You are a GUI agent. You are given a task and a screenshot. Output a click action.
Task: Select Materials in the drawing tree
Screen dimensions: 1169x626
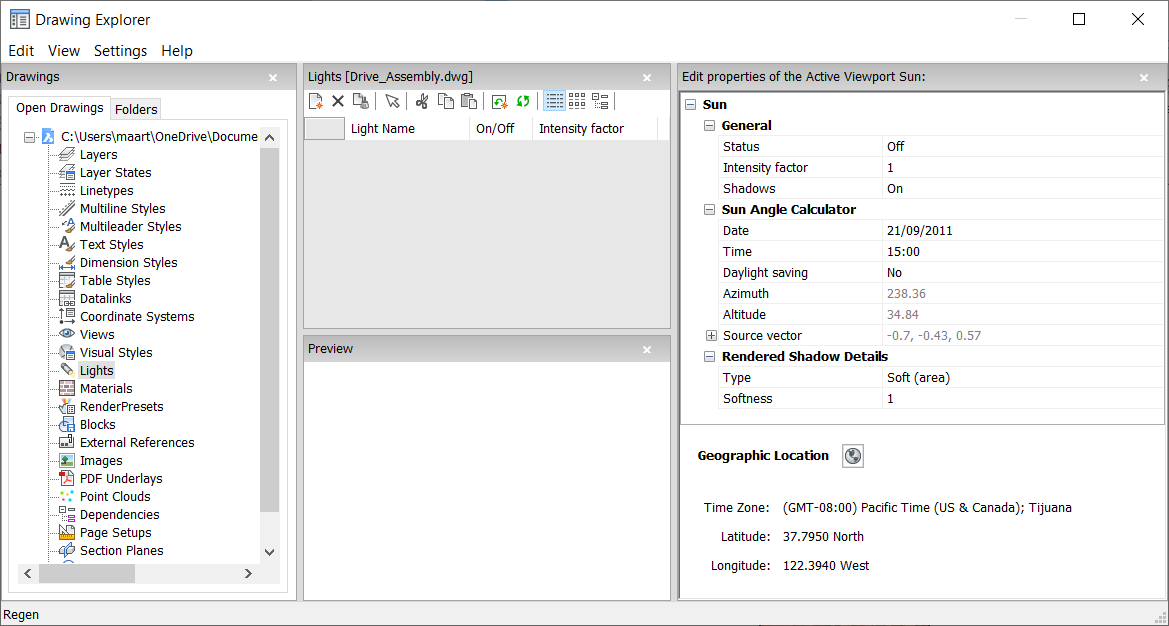click(106, 389)
